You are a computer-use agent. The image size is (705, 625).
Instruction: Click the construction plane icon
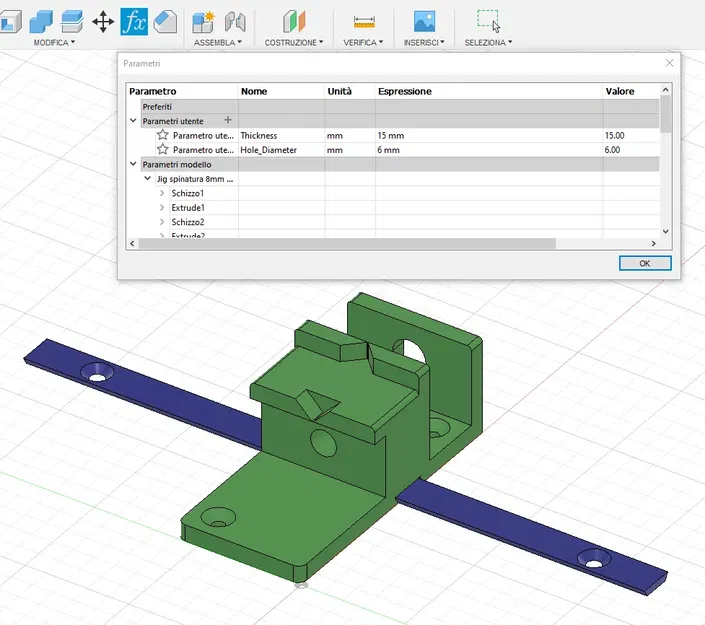click(x=293, y=21)
